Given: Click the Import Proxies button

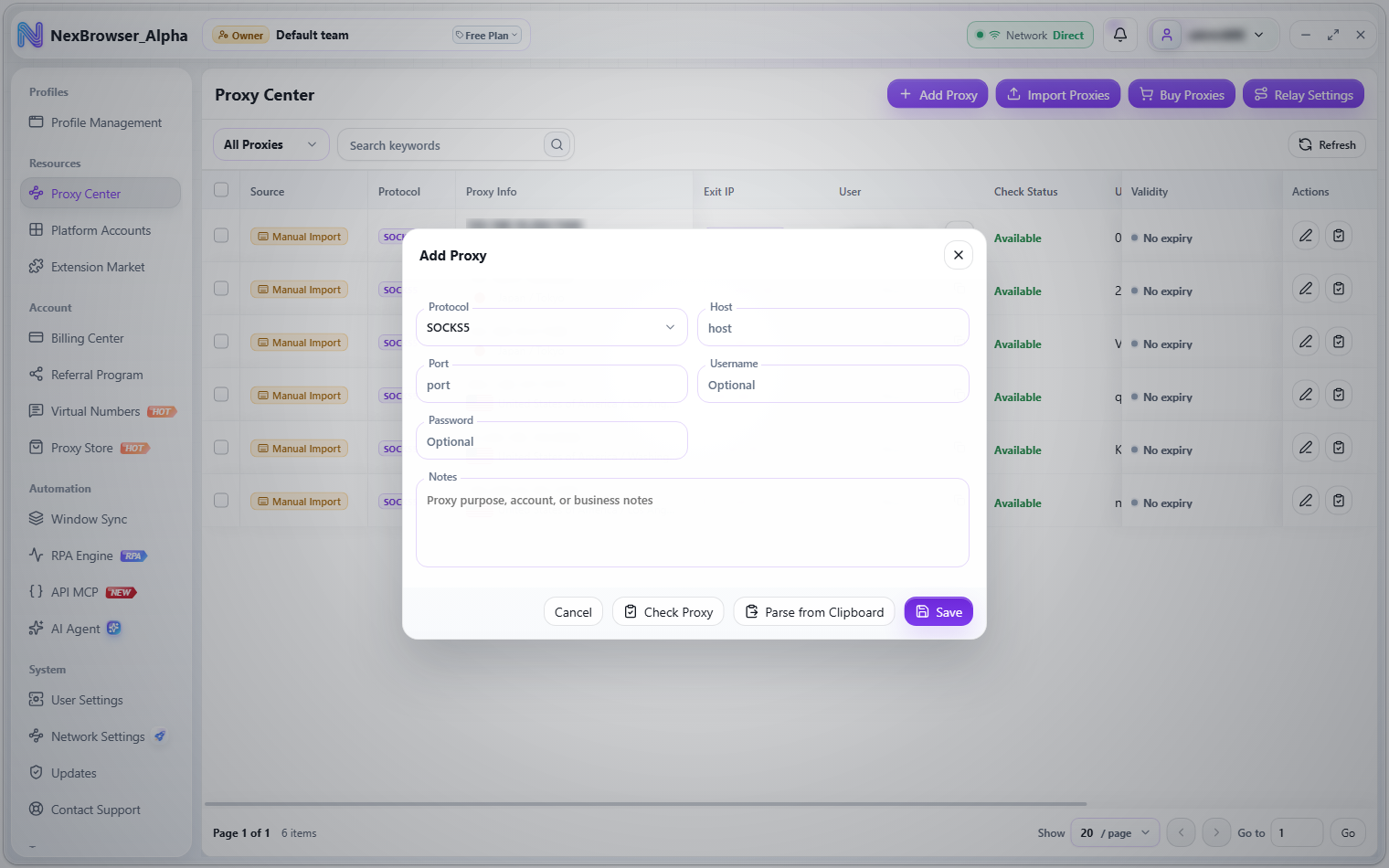Looking at the screenshot, I should click(1058, 94).
